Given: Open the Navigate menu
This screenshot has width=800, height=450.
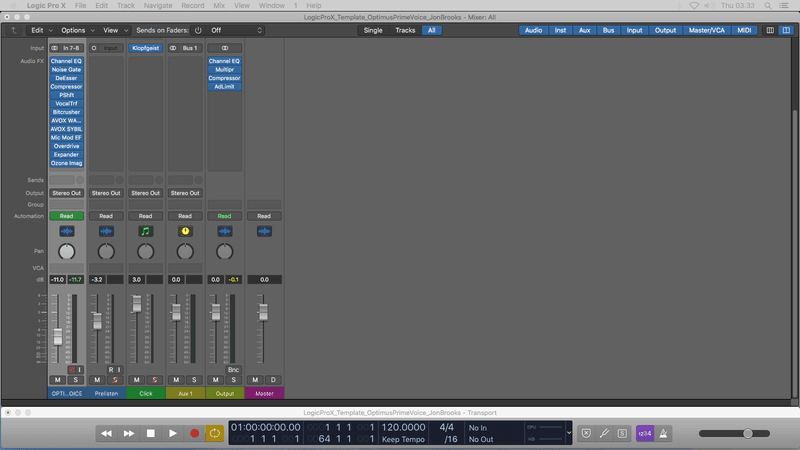Looking at the screenshot, I should [x=158, y=6].
